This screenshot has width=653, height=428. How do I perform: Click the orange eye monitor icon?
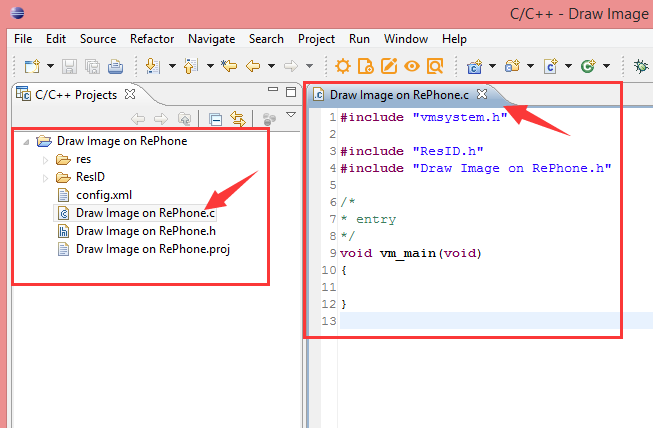[412, 66]
